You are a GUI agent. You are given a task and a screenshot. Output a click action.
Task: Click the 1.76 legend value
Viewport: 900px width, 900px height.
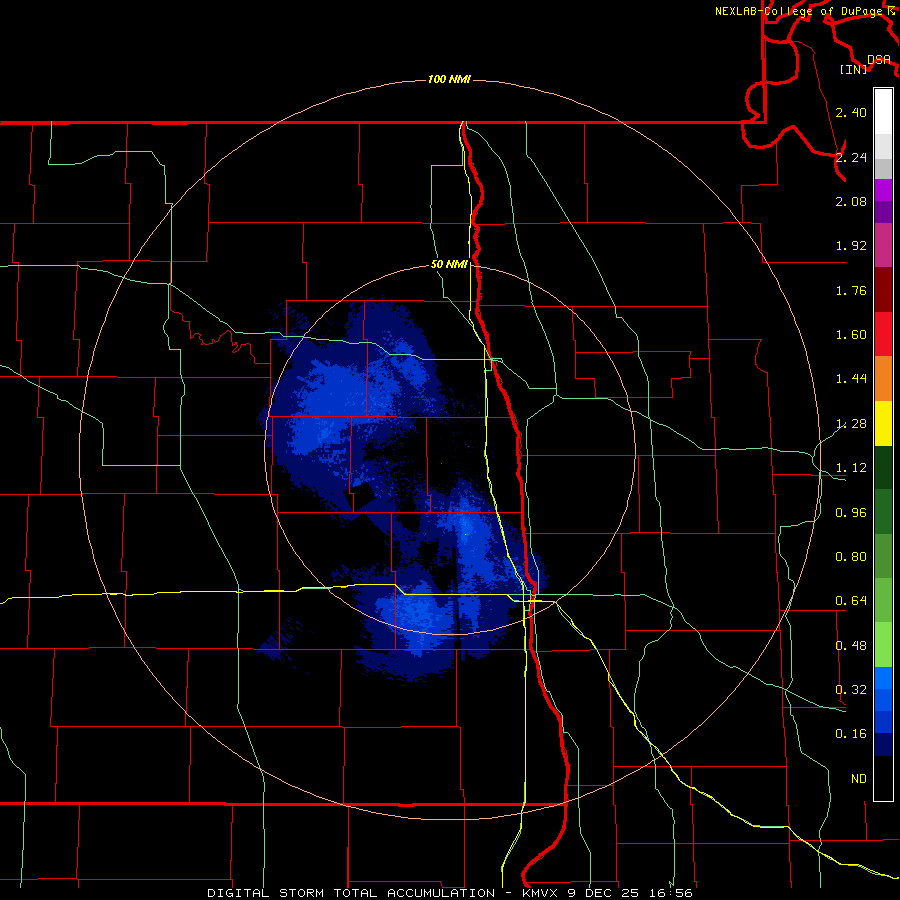[x=851, y=290]
